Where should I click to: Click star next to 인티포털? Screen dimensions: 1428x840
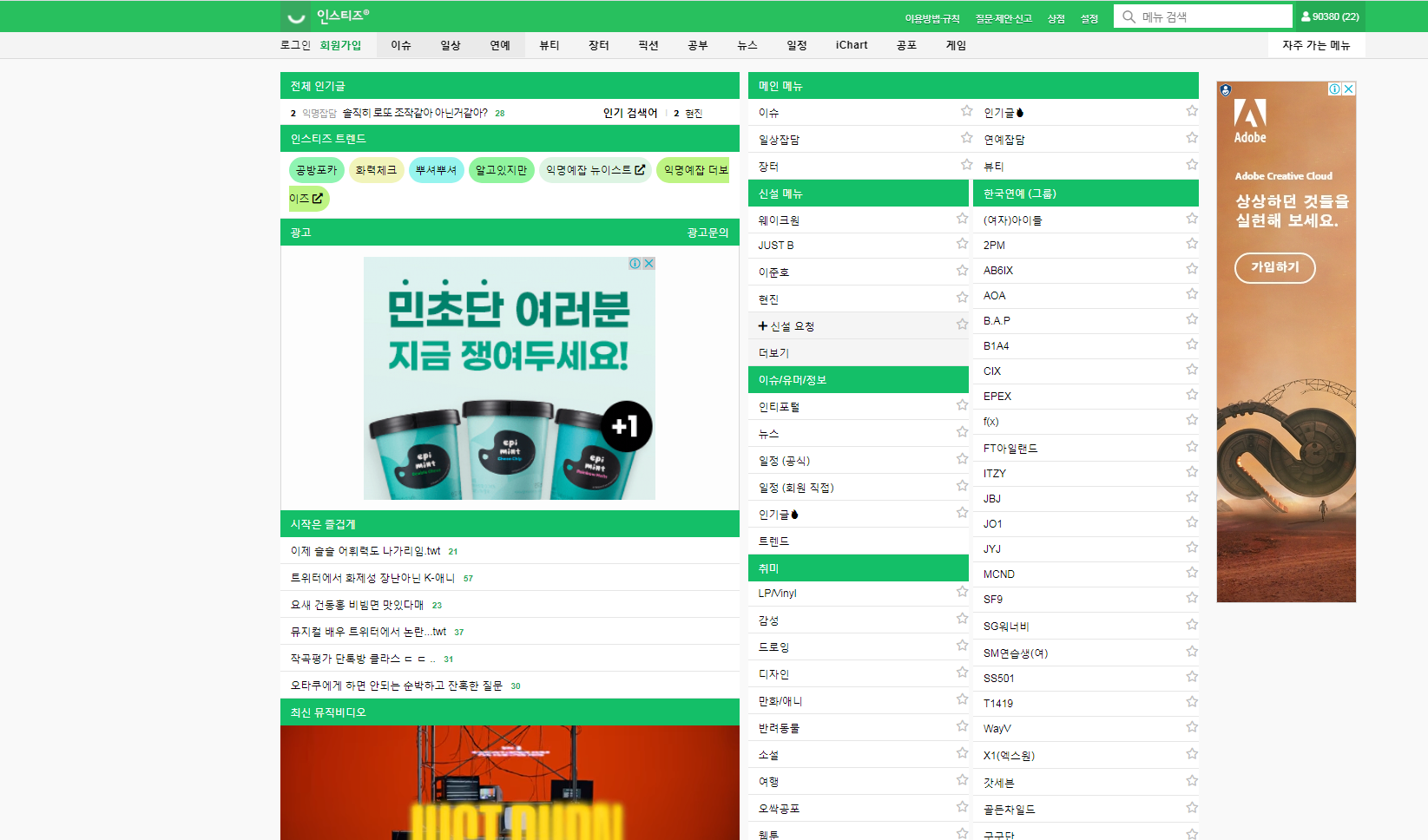(962, 404)
